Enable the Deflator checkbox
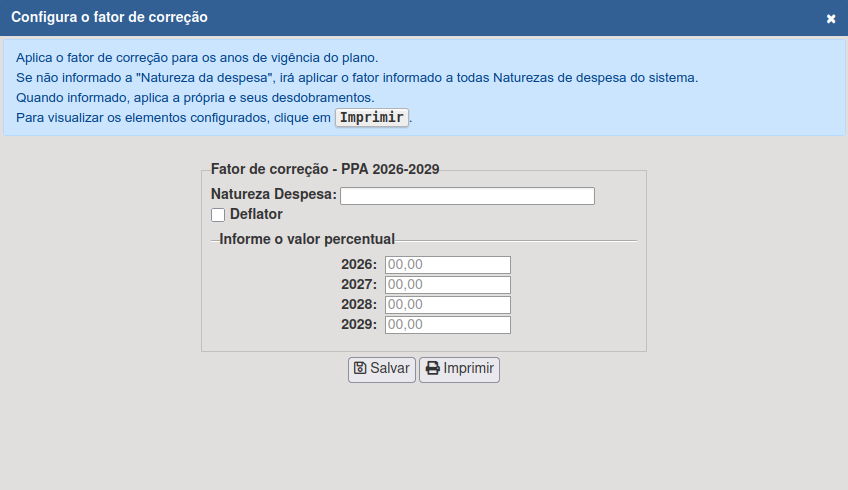This screenshot has height=490, width=848. pos(218,215)
